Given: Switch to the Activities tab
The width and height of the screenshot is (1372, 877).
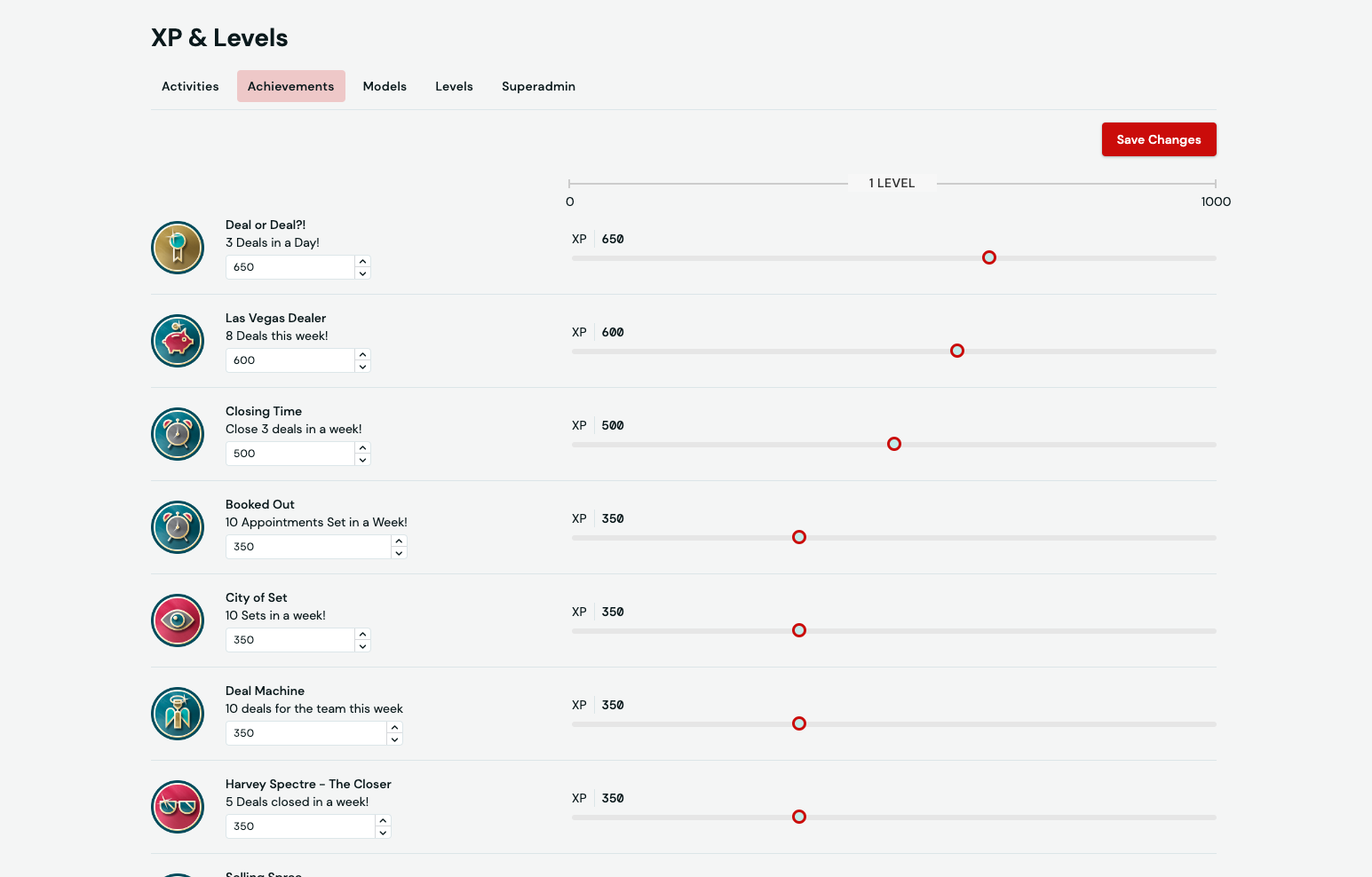Looking at the screenshot, I should (190, 86).
